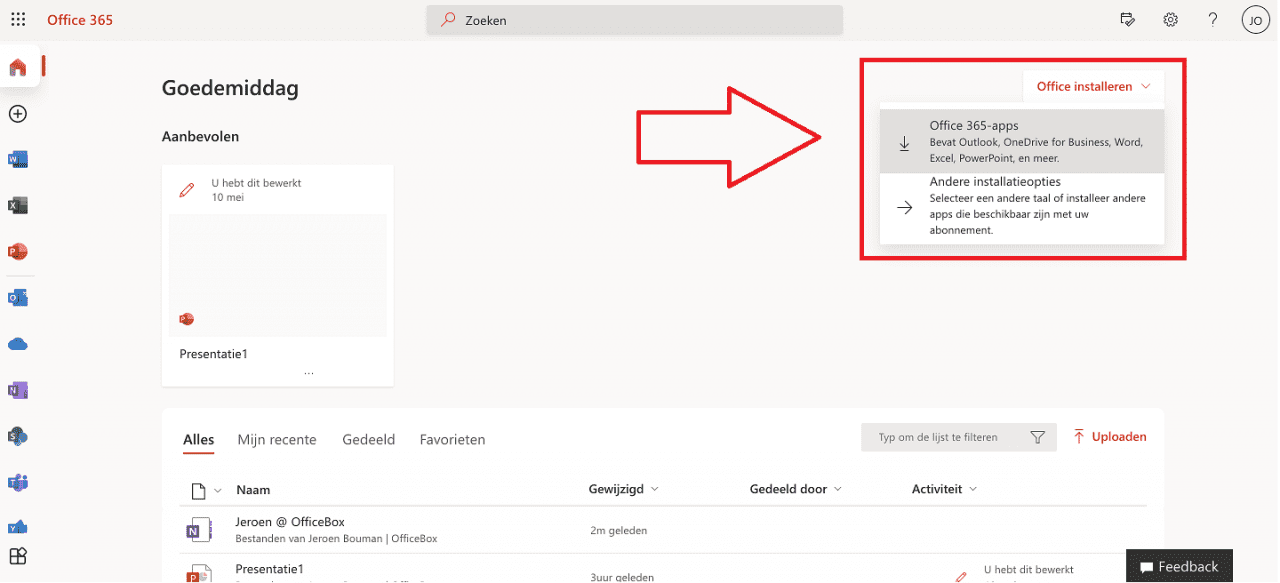
Task: Launch Excel from the sidebar
Action: pyautogui.click(x=18, y=206)
